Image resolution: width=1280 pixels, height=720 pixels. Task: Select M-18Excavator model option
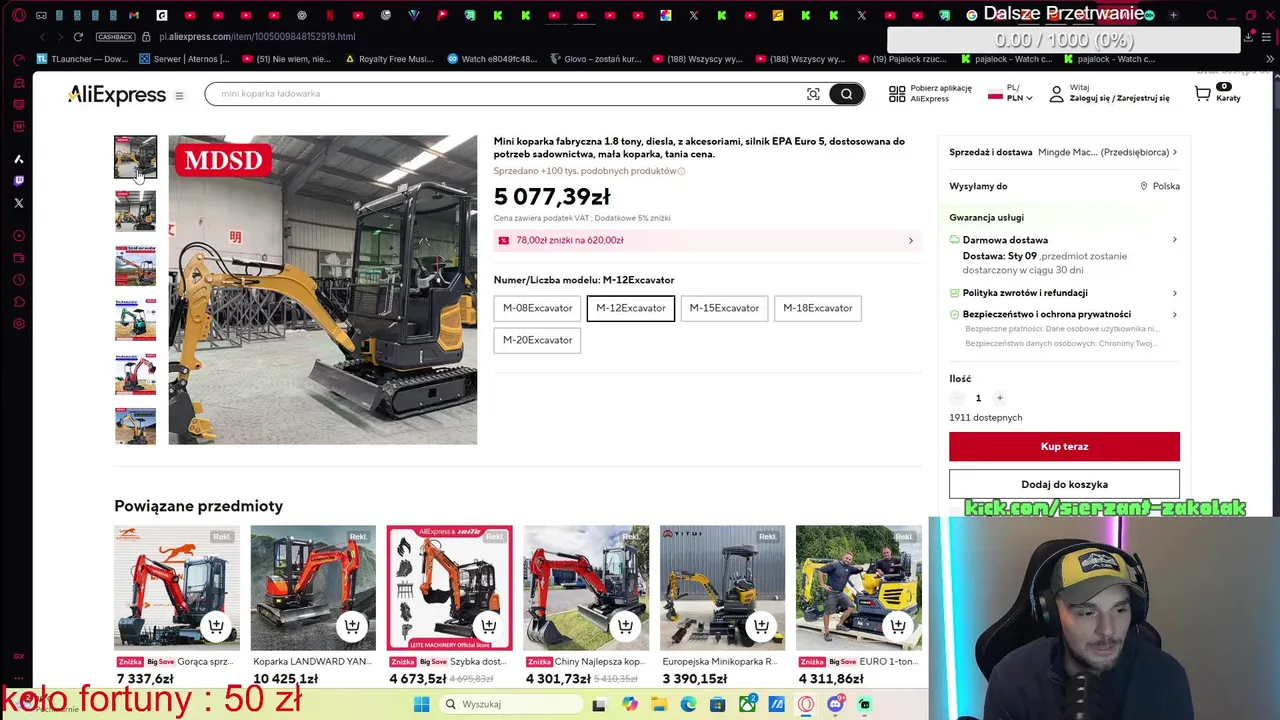[818, 308]
